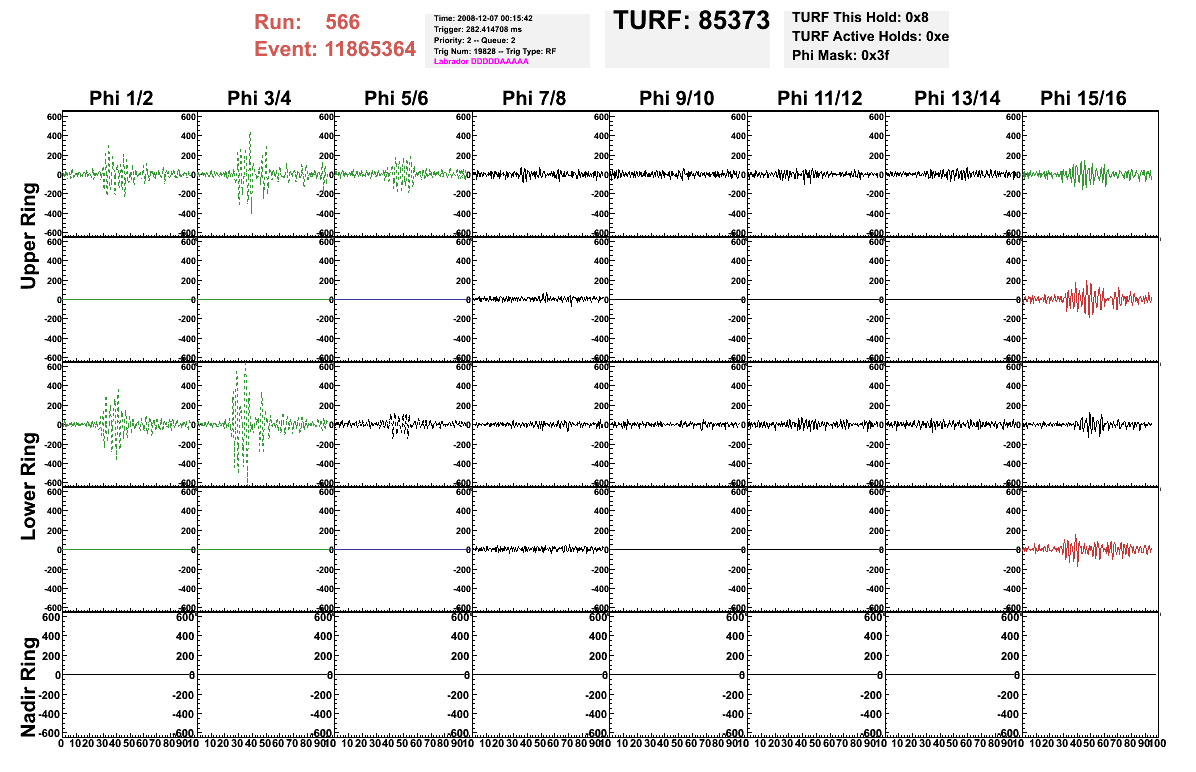Click the Nadir Ring plot under Phi 1/2
Viewport: 1196px width, 772px height.
point(130,674)
